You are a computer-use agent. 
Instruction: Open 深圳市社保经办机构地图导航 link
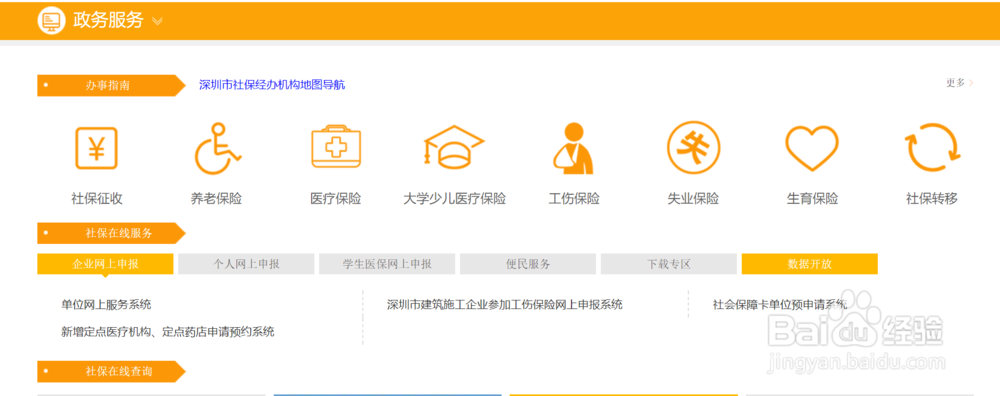[x=272, y=85]
